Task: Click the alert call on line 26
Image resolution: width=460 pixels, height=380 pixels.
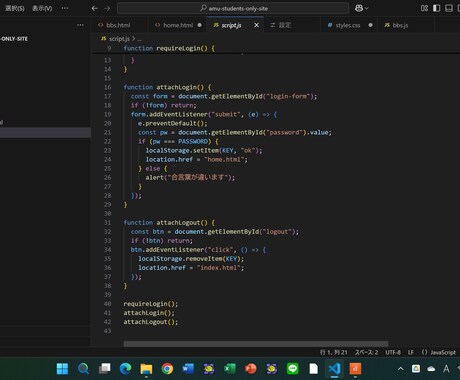Action: coord(154,177)
